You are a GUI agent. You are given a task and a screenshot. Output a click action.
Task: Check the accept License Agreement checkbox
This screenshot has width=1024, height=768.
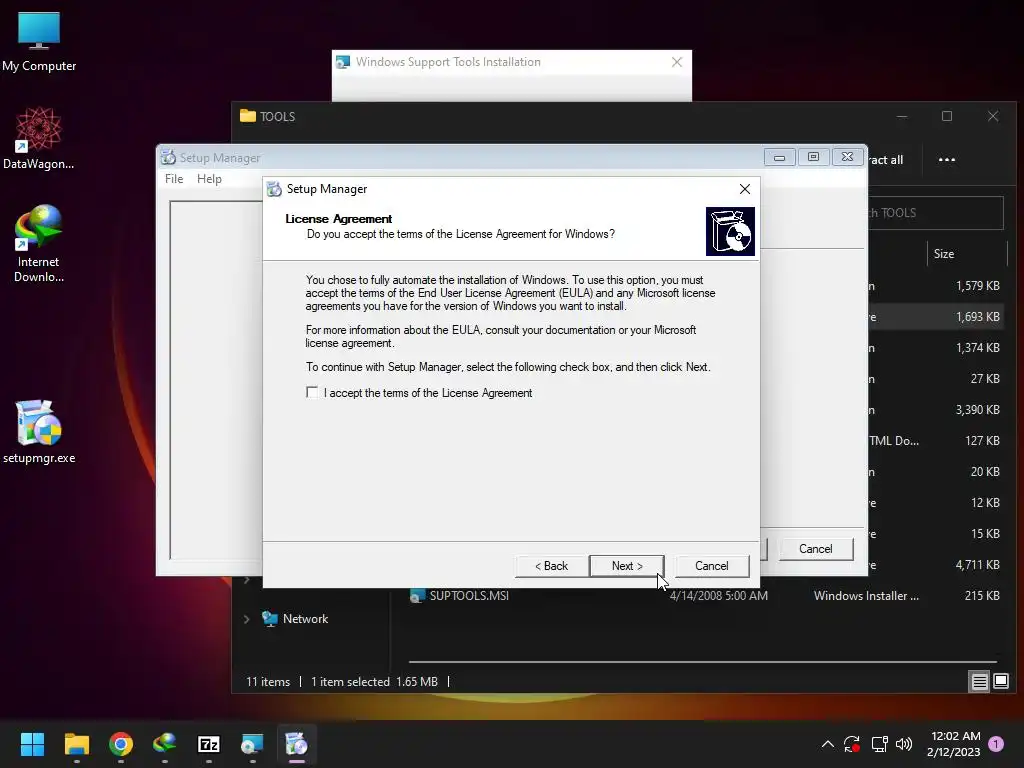point(312,392)
